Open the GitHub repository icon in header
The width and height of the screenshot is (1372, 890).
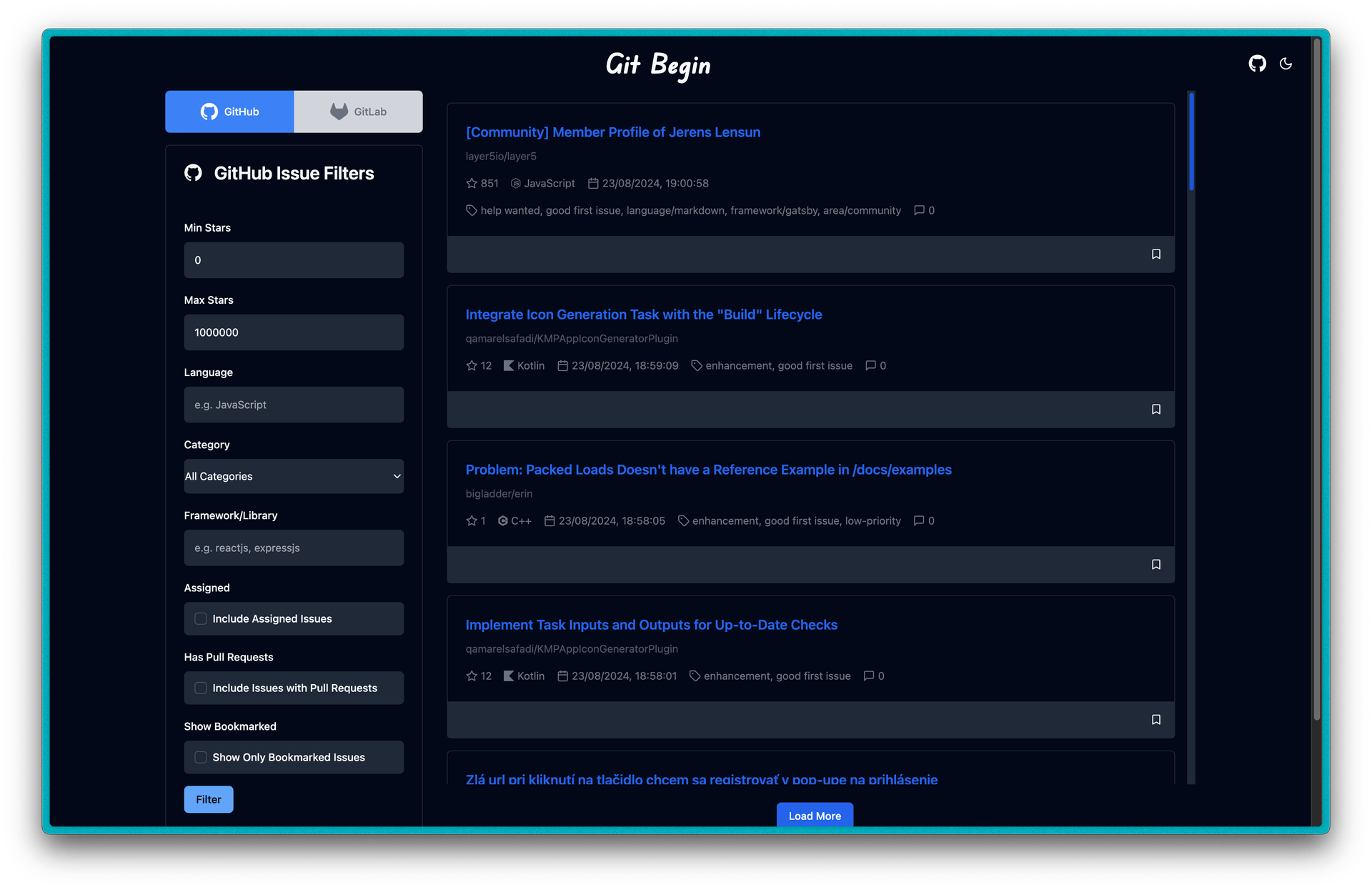(1257, 64)
